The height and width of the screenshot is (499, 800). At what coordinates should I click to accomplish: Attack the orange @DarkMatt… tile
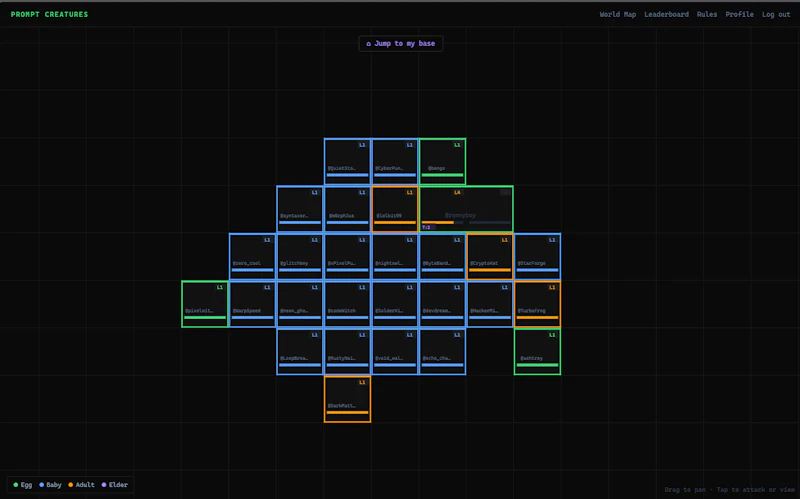(347, 398)
